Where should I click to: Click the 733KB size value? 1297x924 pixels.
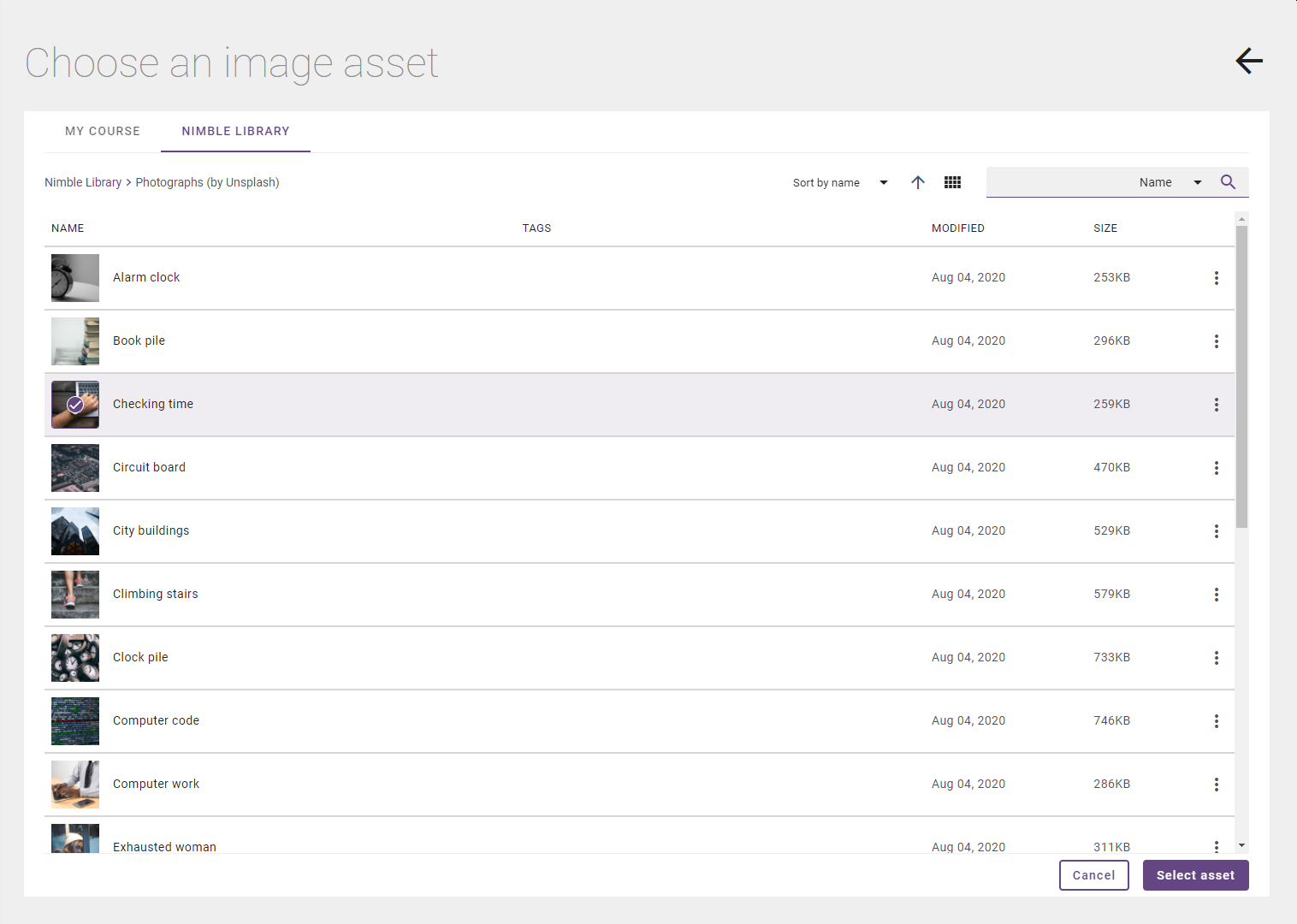click(x=1111, y=657)
